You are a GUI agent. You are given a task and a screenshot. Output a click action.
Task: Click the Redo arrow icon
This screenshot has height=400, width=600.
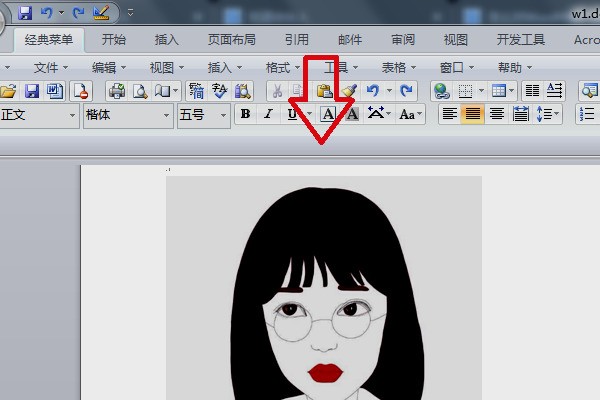point(406,91)
